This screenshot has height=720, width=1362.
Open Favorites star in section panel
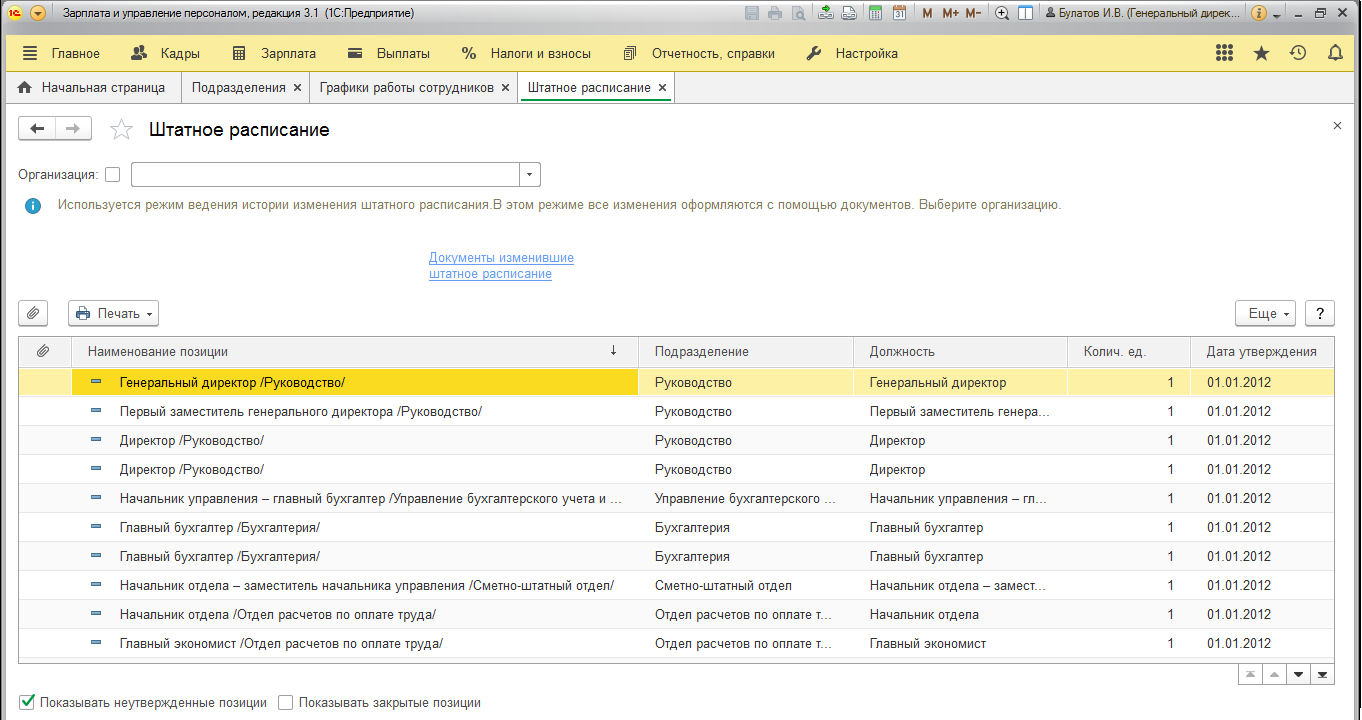point(1261,53)
